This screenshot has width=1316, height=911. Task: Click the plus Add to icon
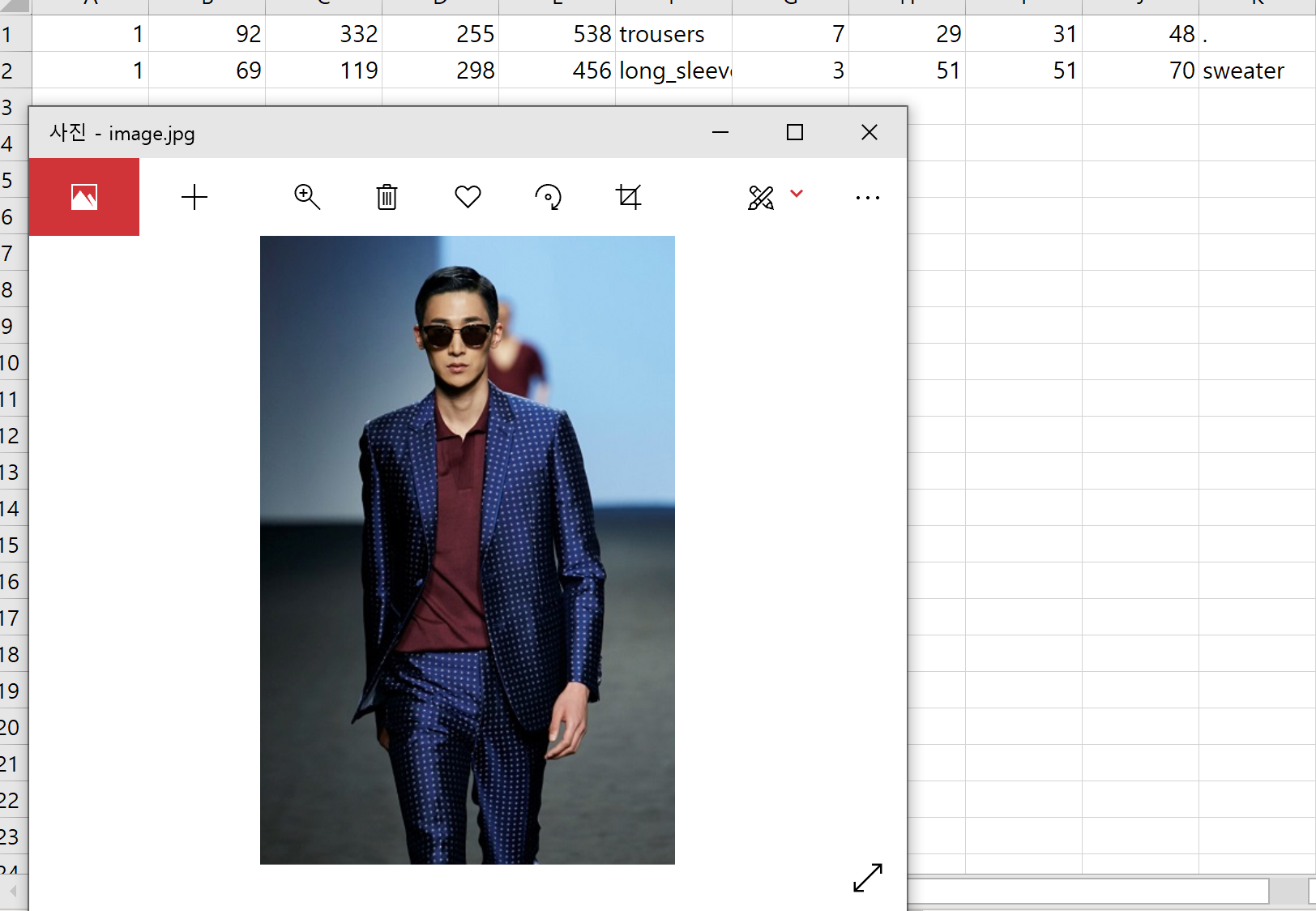194,197
